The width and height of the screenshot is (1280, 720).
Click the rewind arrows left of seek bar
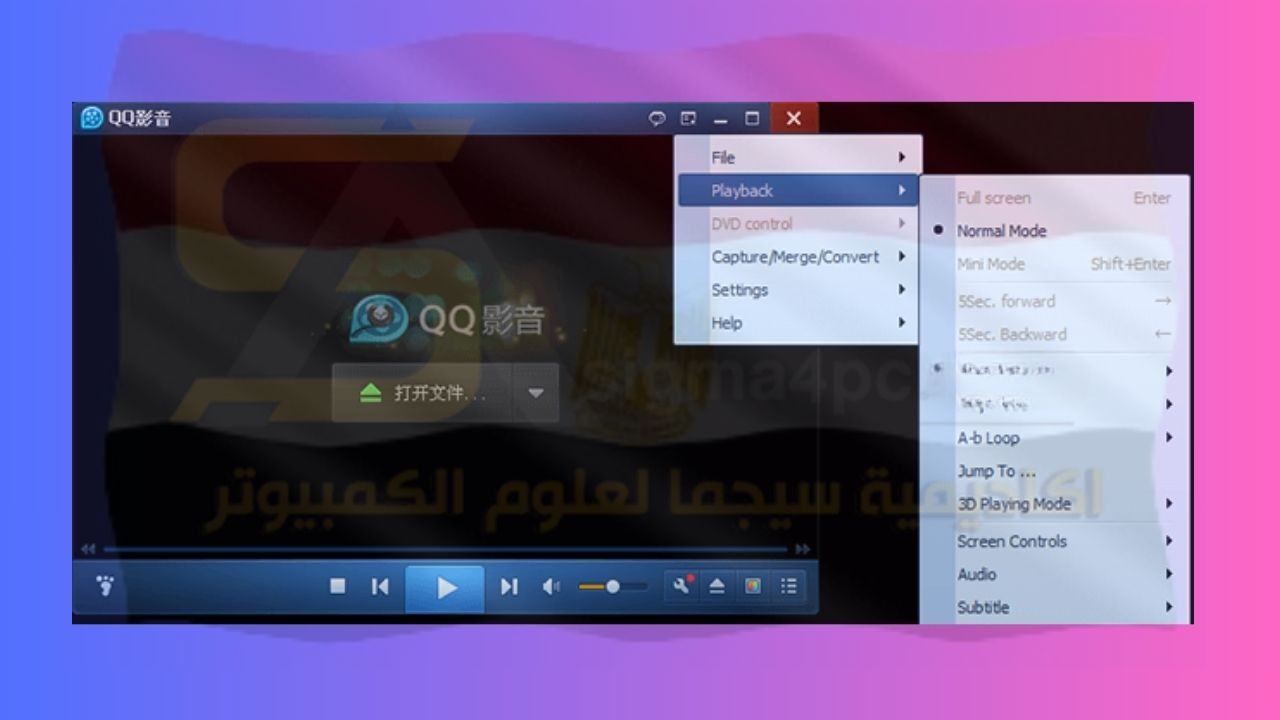point(88,549)
